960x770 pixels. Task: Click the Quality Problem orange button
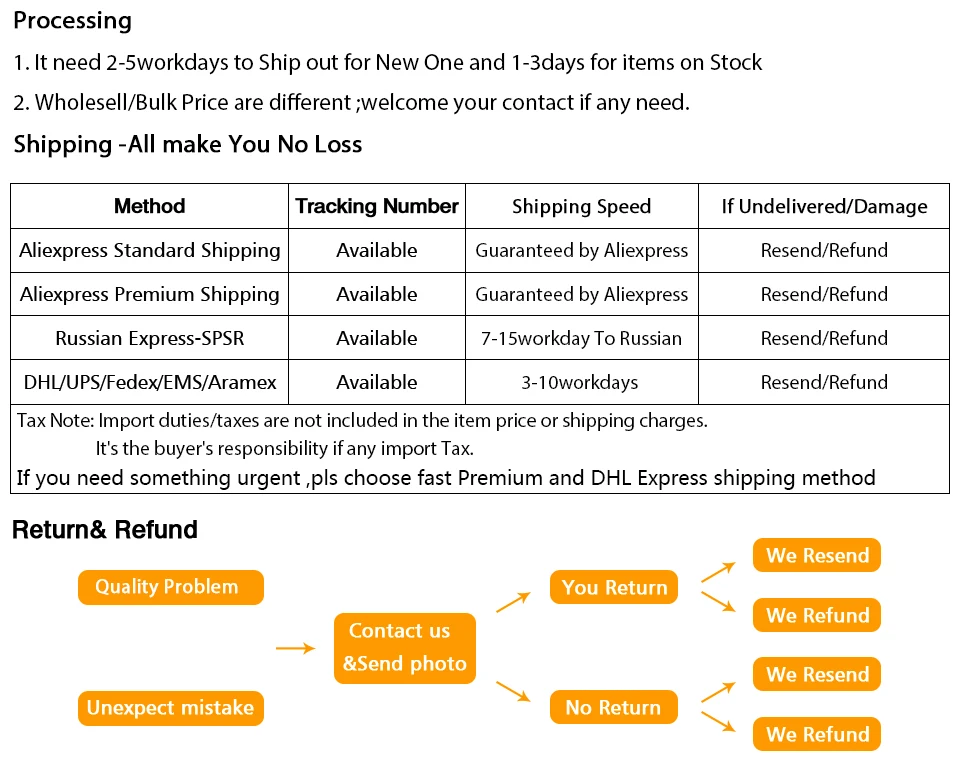[171, 587]
